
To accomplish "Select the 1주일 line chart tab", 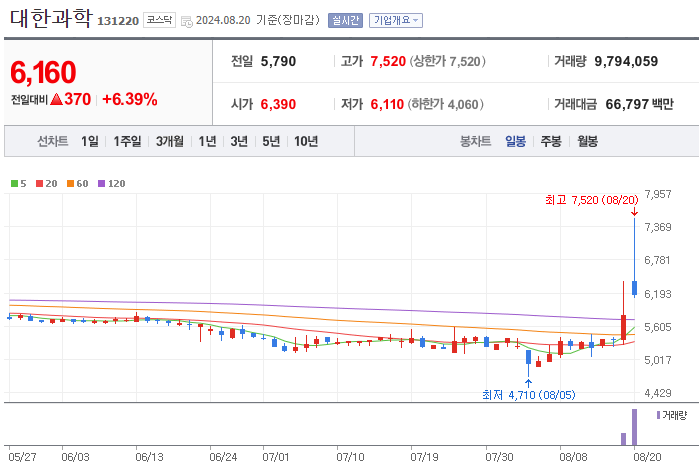I will click(127, 141).
